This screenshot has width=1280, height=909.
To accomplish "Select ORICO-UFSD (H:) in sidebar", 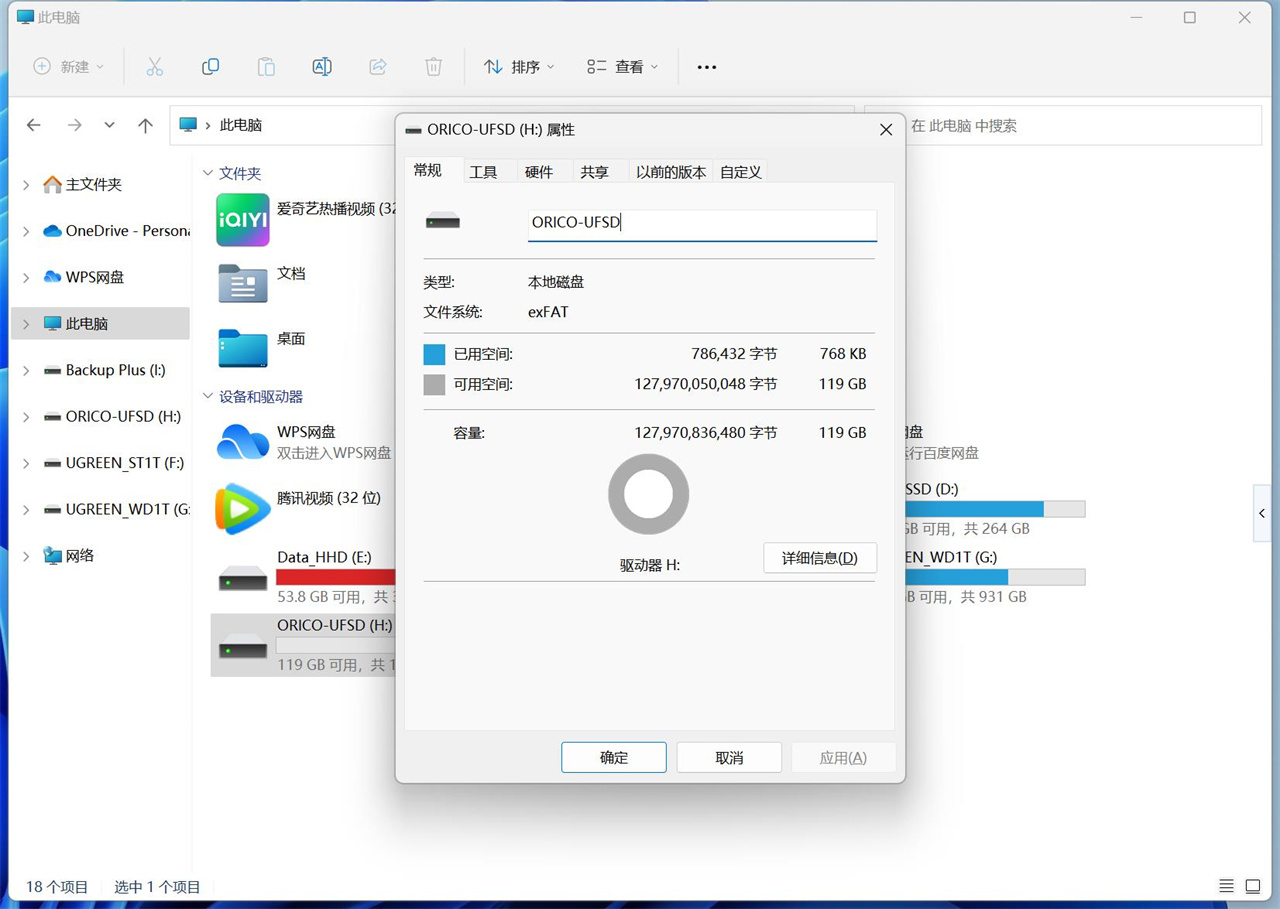I will [x=100, y=416].
